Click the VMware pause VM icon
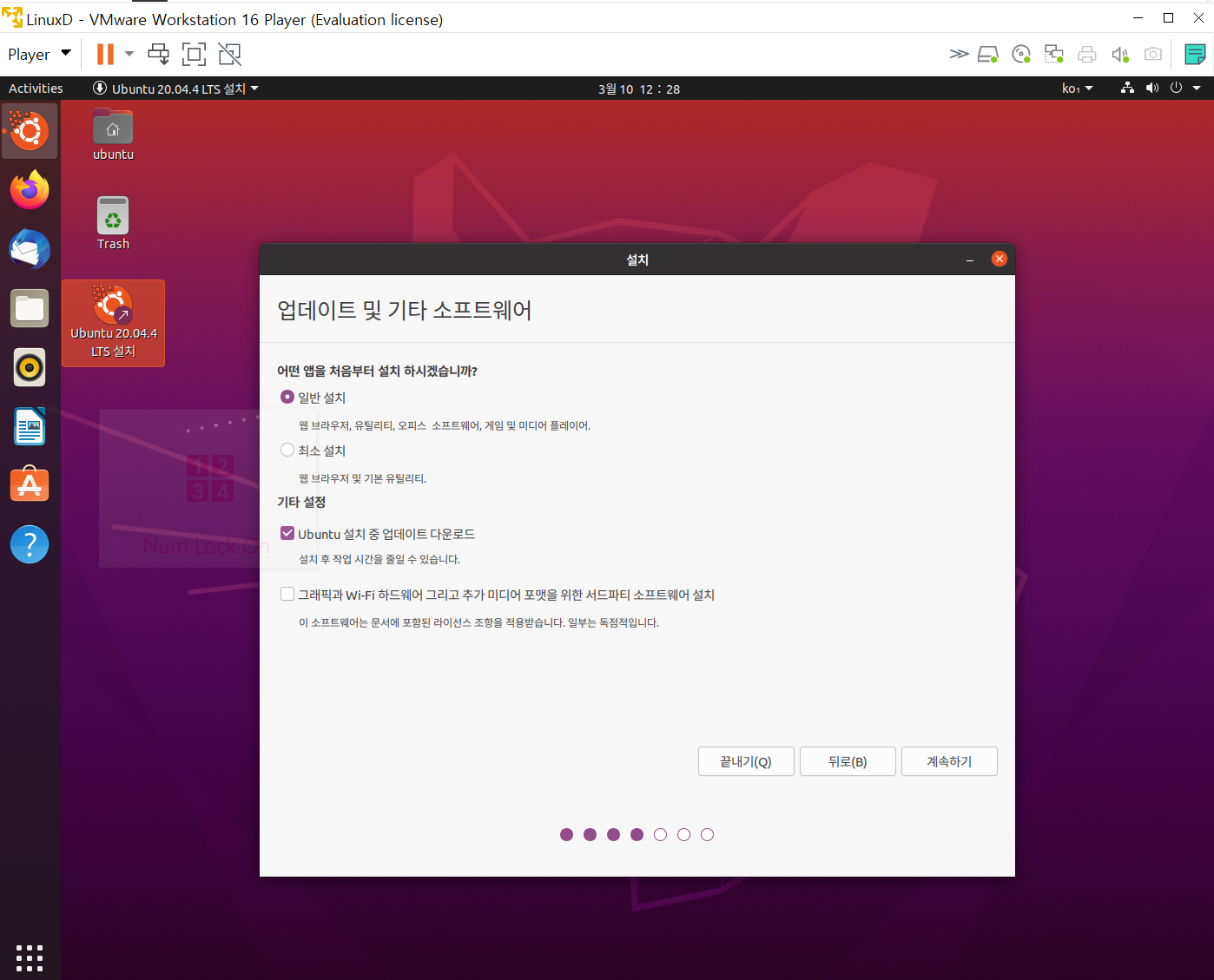This screenshot has width=1214, height=980. click(x=105, y=55)
